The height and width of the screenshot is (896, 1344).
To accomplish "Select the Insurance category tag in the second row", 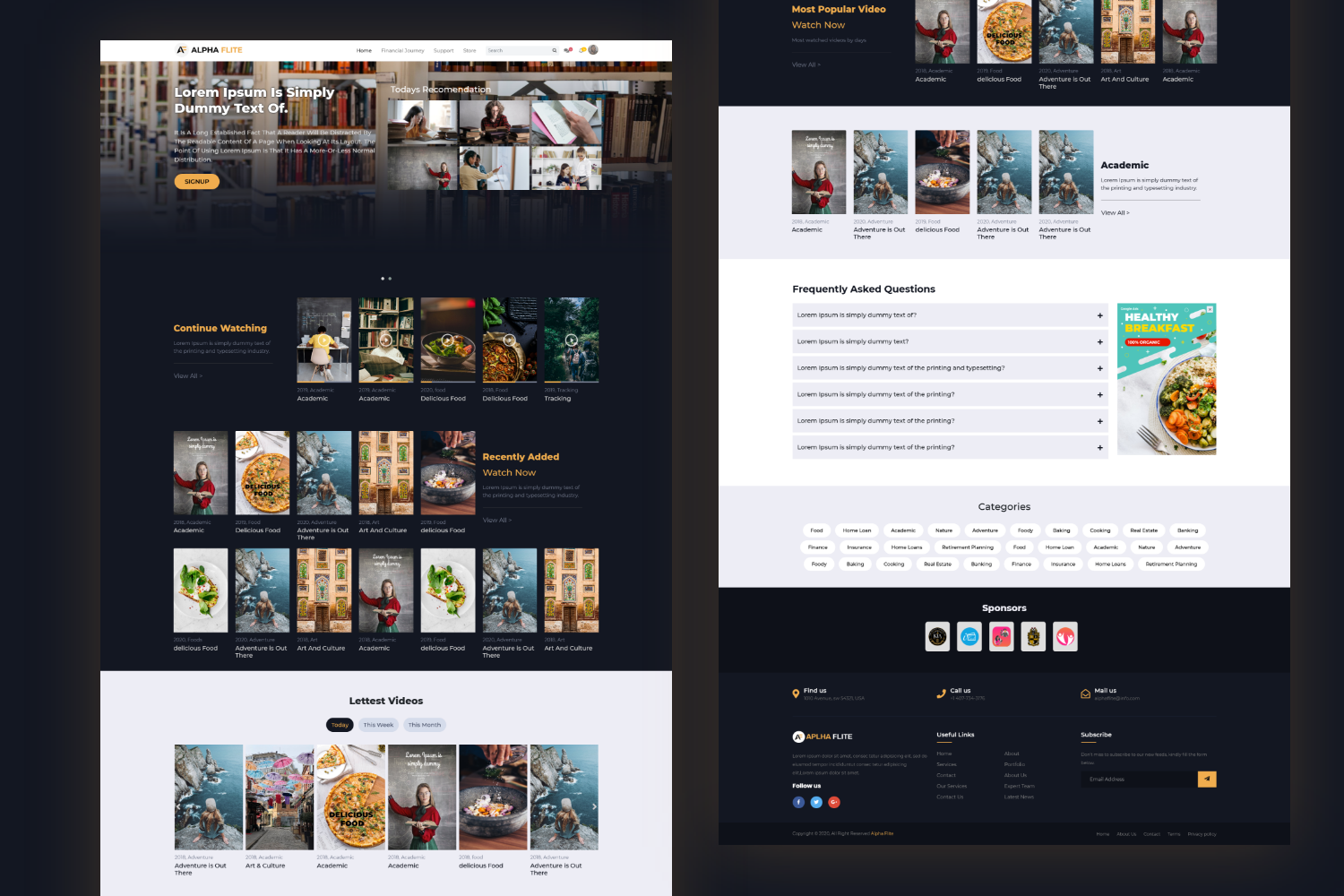I will click(859, 547).
